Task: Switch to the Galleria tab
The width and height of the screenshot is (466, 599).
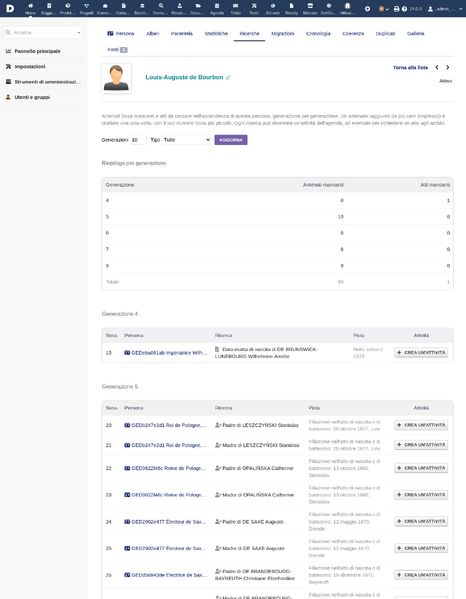Action: pyautogui.click(x=416, y=34)
